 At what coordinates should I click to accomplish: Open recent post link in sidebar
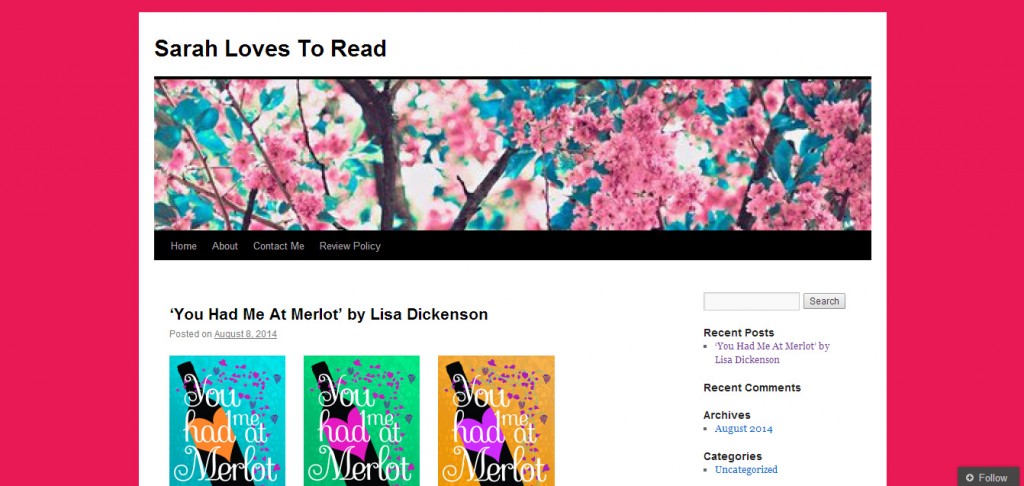[772, 353]
